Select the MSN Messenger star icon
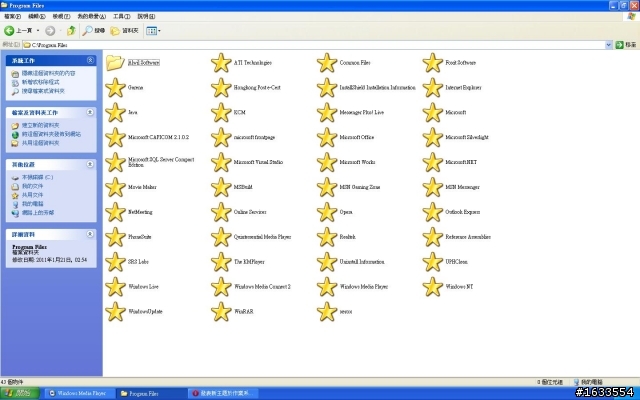Viewport: 640px width, 400px height. pos(433,187)
